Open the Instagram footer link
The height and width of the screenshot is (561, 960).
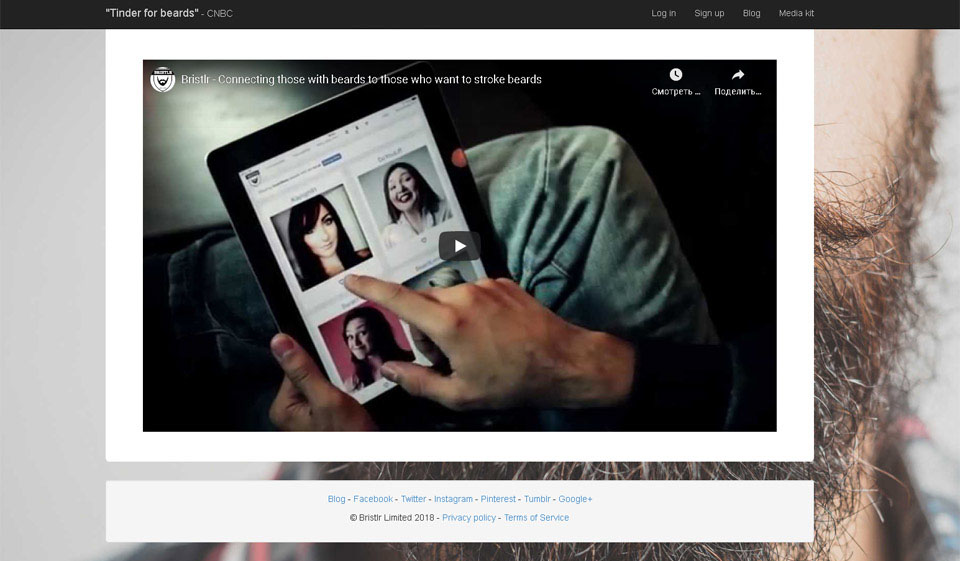coord(453,499)
